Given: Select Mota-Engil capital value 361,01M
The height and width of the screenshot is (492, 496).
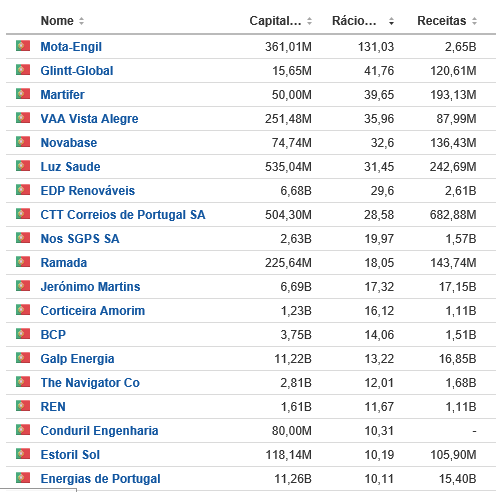Looking at the screenshot, I should 288,47.
